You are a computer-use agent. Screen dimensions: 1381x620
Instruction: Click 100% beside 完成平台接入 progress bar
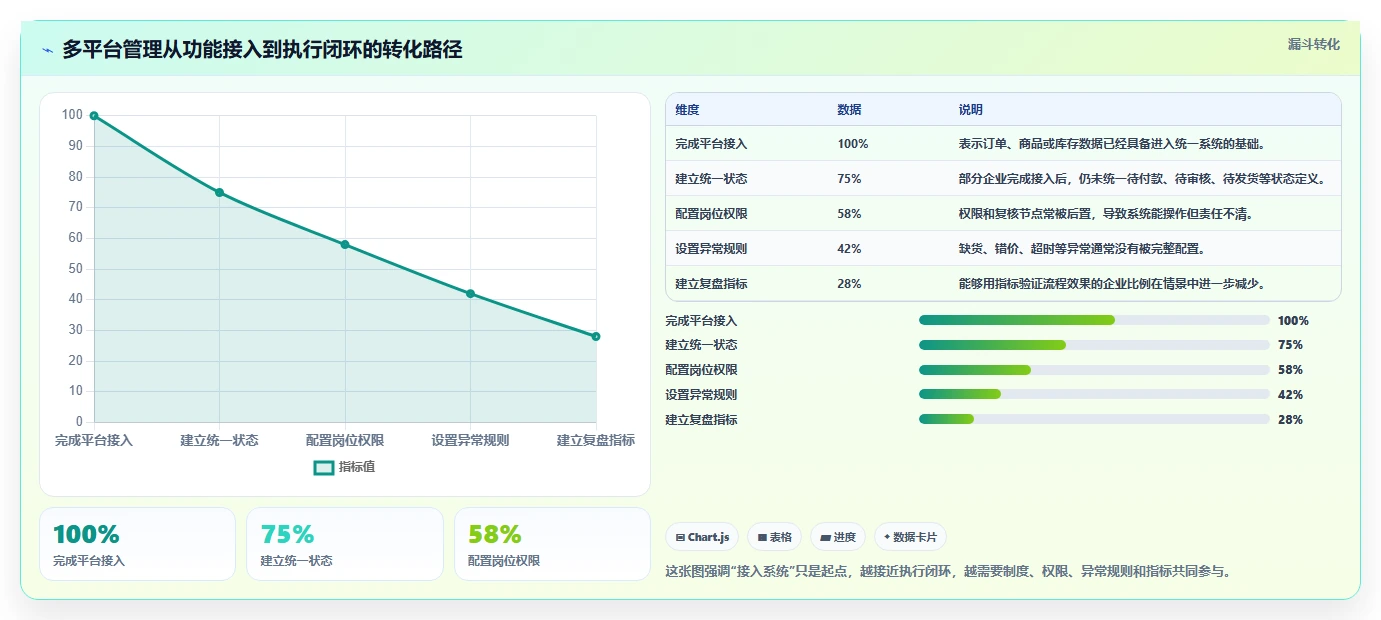pos(1293,321)
